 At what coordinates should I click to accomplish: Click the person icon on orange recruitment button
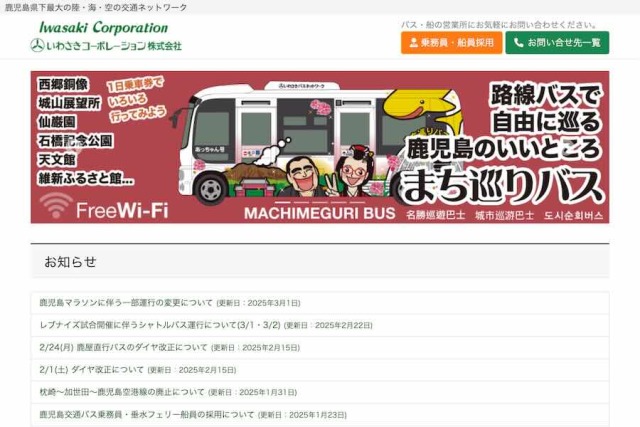point(413,42)
